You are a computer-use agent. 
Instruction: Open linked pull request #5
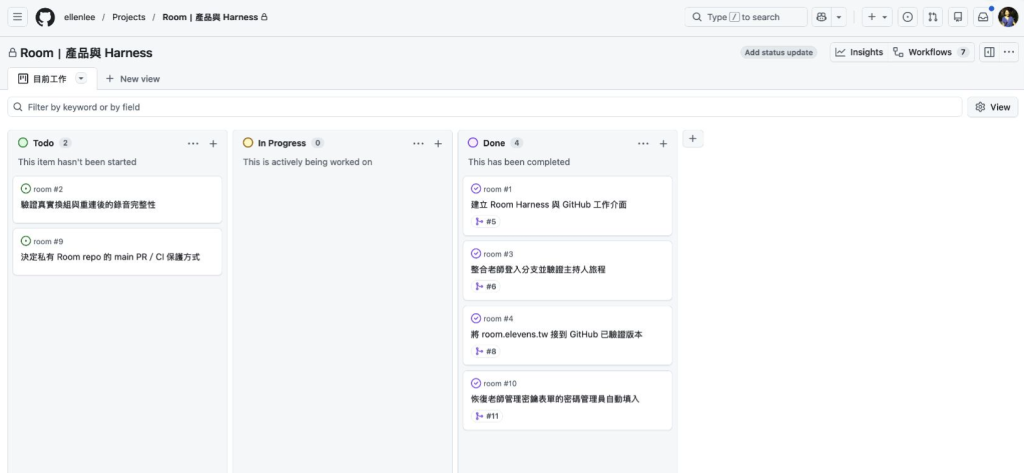(486, 221)
